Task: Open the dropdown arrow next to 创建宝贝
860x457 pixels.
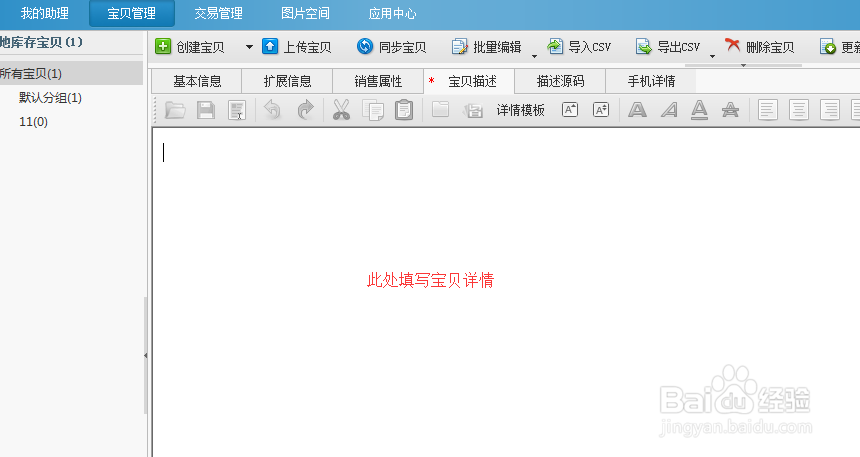Action: point(249,47)
